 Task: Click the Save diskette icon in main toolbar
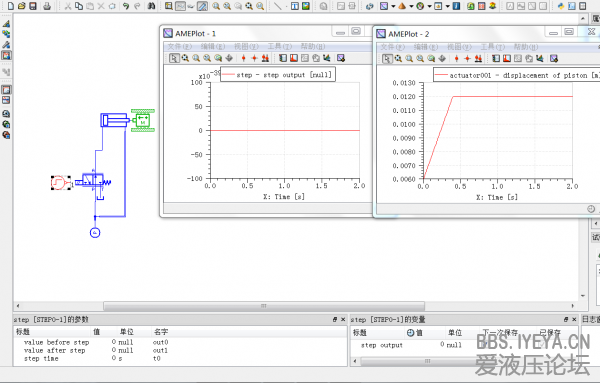tap(33, 6)
